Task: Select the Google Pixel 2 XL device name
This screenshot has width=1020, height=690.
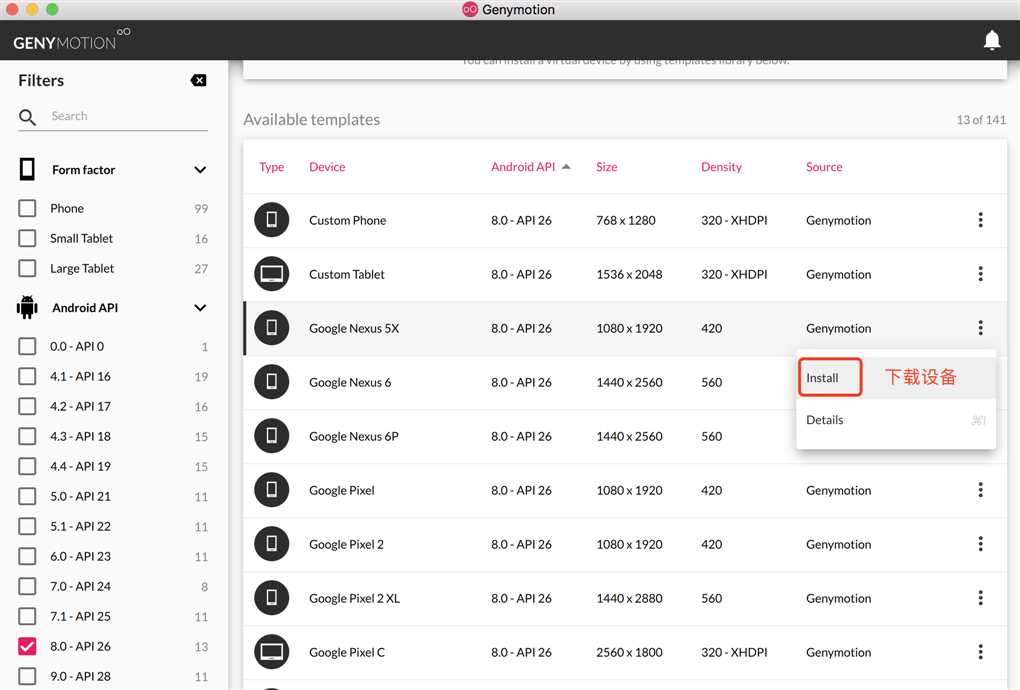Action: click(x=354, y=598)
